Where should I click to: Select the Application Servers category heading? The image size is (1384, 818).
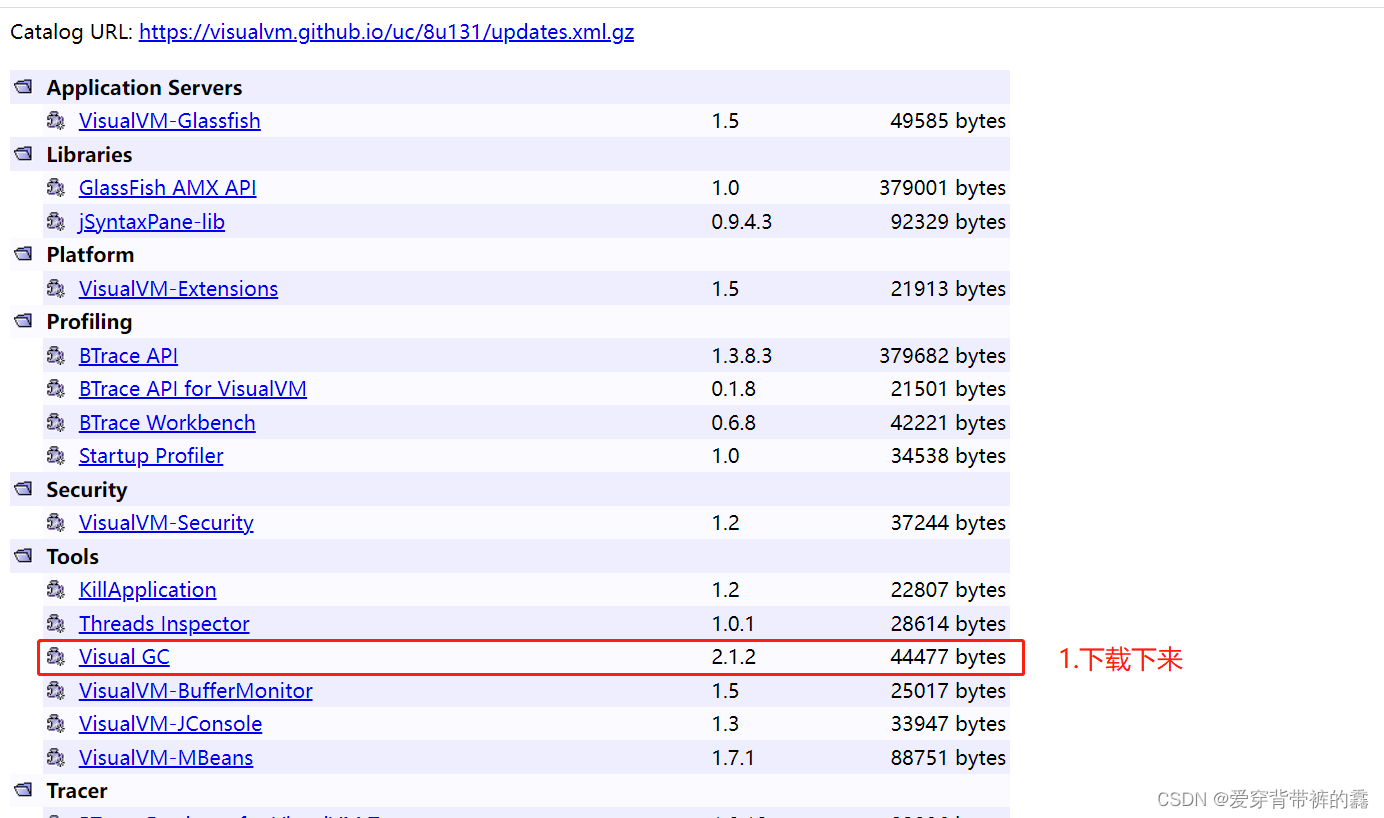click(144, 88)
